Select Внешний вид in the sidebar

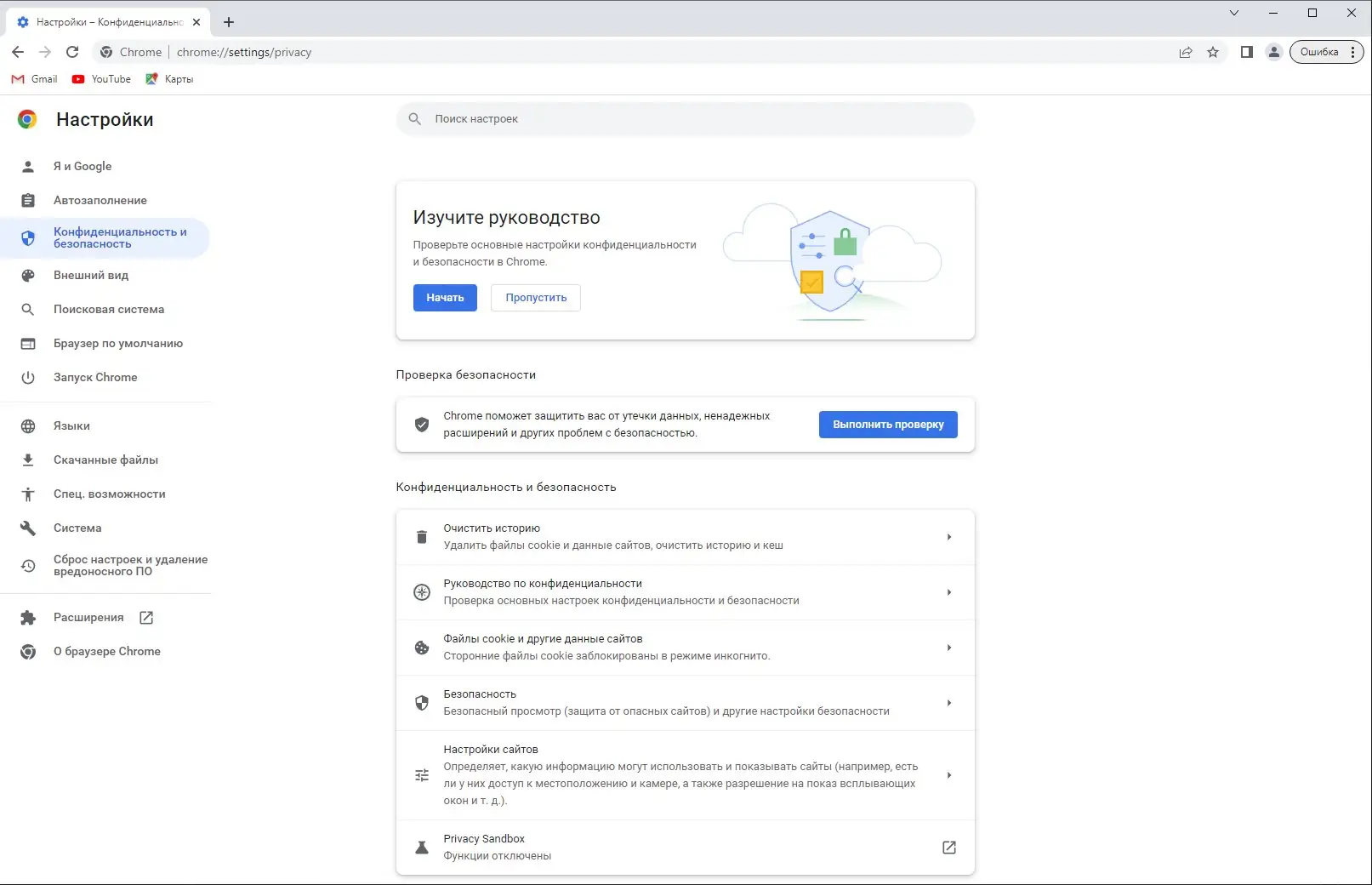tap(91, 275)
